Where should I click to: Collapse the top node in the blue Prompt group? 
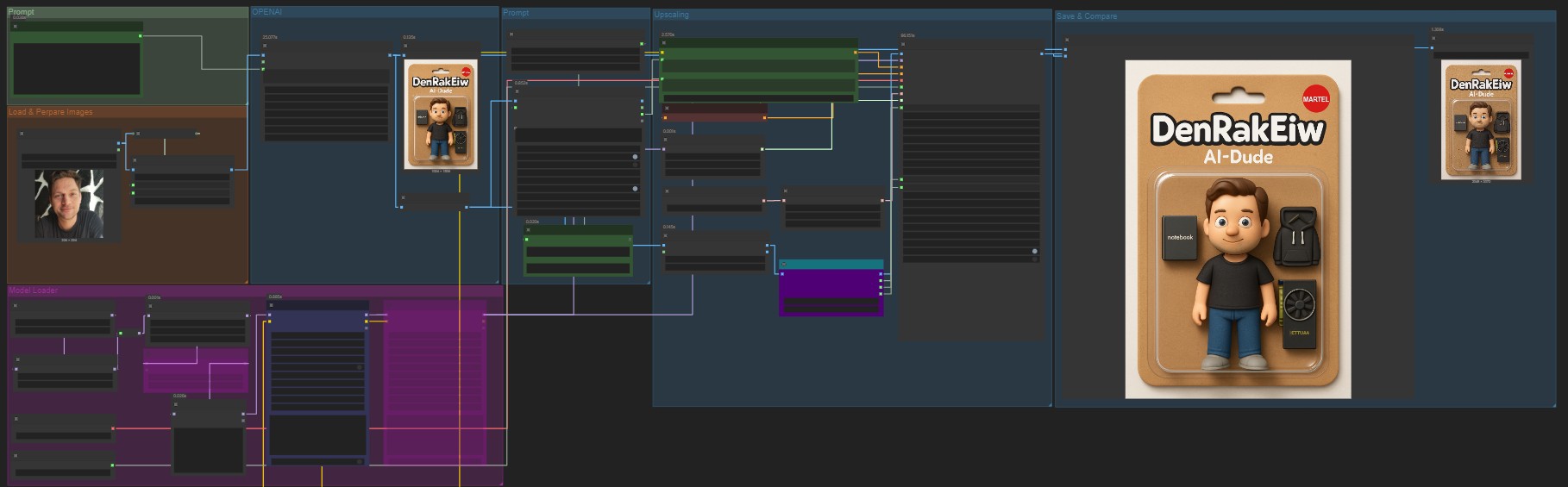(511, 34)
